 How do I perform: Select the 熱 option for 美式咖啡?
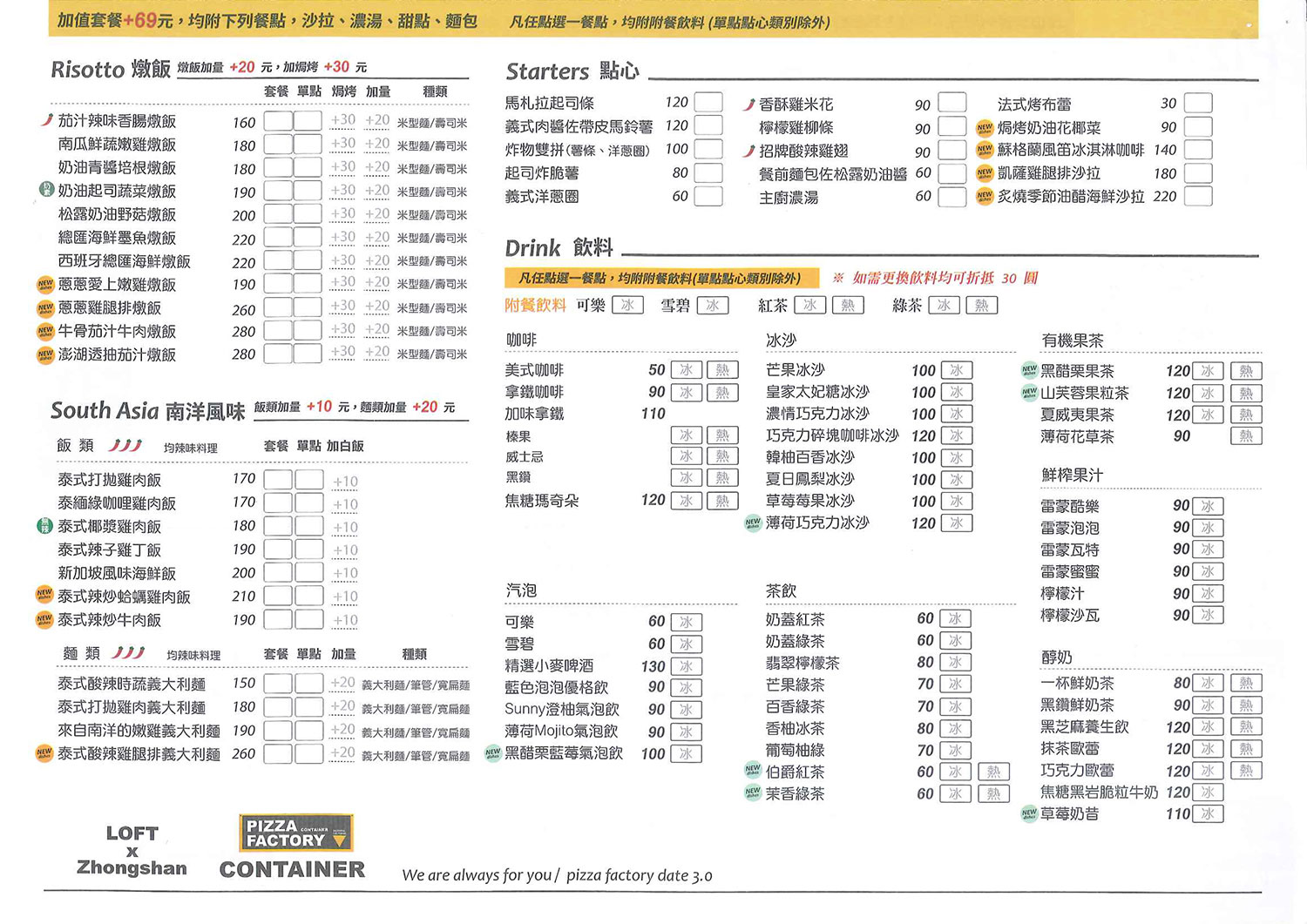click(x=721, y=370)
